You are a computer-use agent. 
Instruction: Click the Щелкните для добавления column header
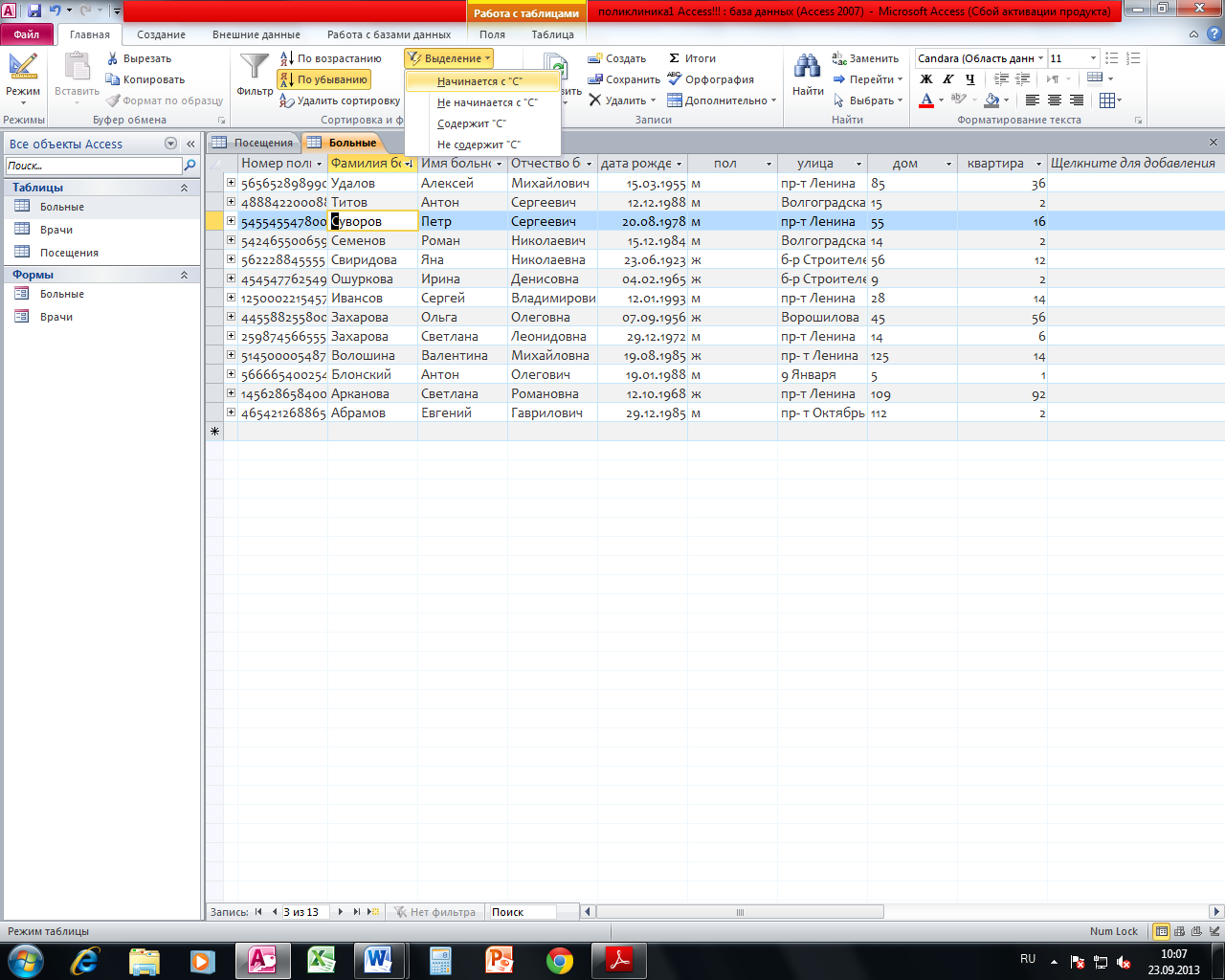[x=1133, y=164]
